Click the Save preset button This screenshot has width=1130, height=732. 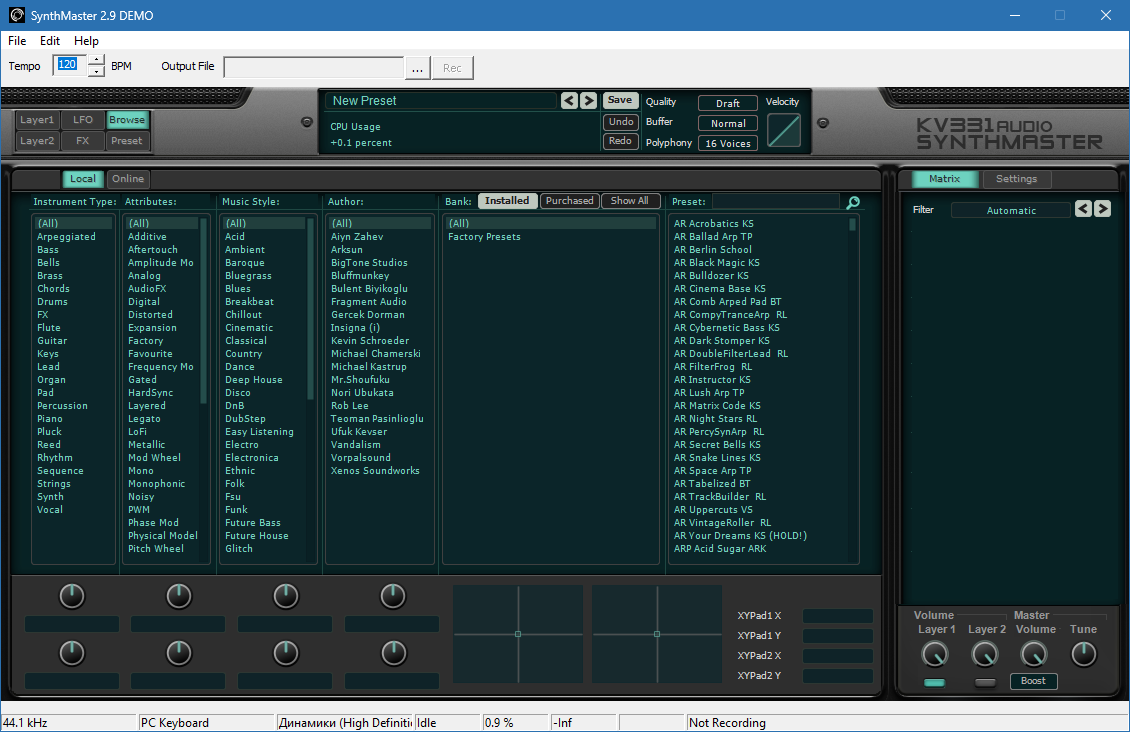point(620,100)
